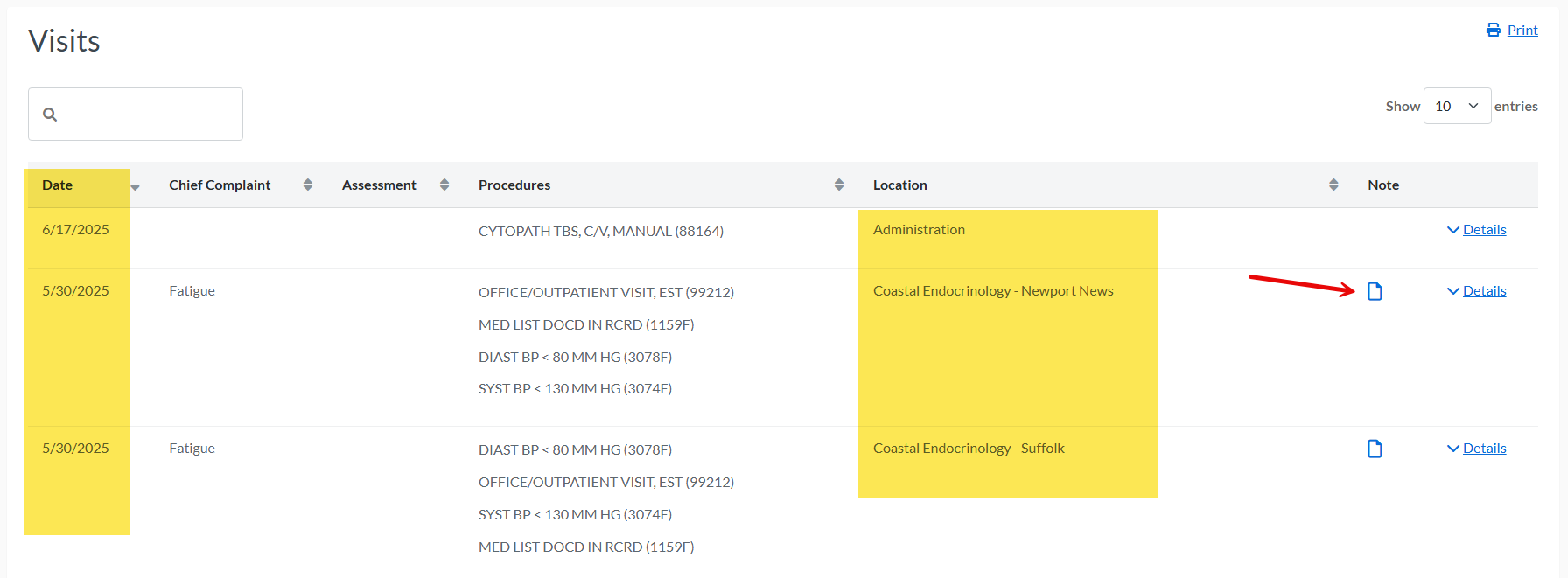Image resolution: width=1568 pixels, height=578 pixels.
Task: Expand Details for 6/17/2025 Administration visit
Action: click(1477, 230)
